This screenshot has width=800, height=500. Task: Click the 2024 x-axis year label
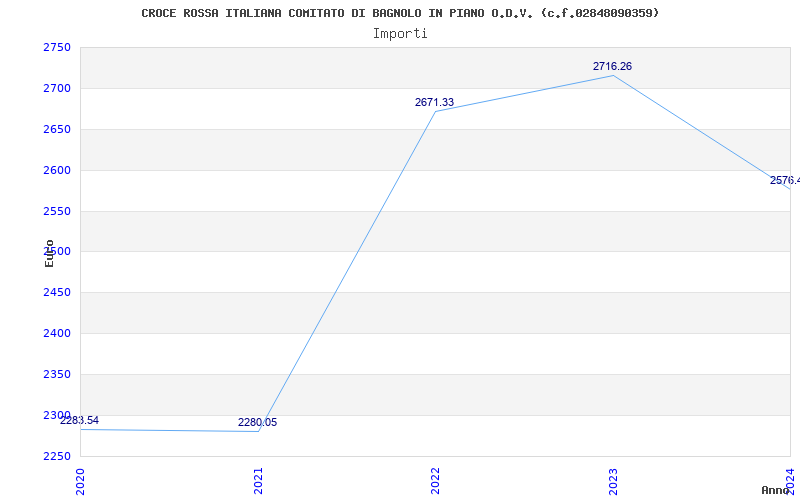coord(790,481)
